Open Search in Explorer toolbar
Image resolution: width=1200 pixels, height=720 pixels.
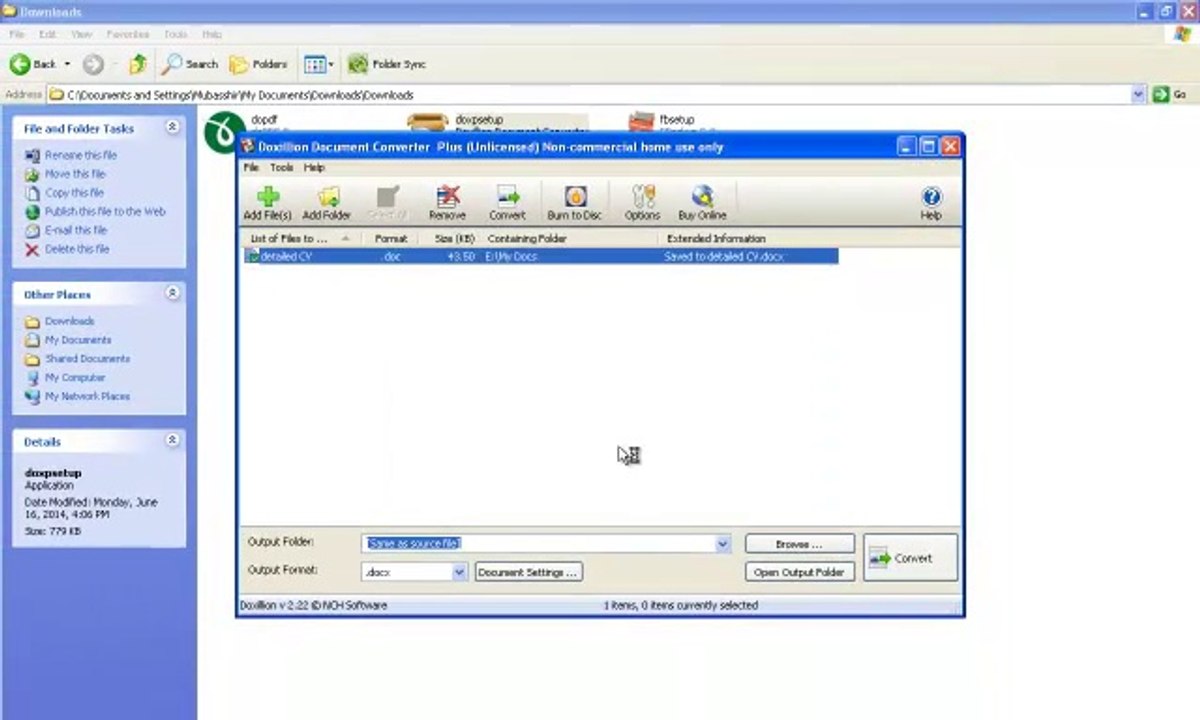[x=189, y=64]
